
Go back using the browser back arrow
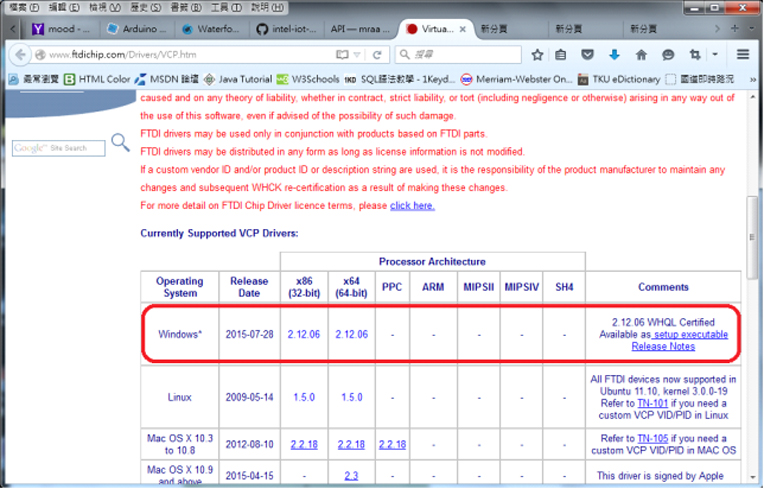coord(20,55)
